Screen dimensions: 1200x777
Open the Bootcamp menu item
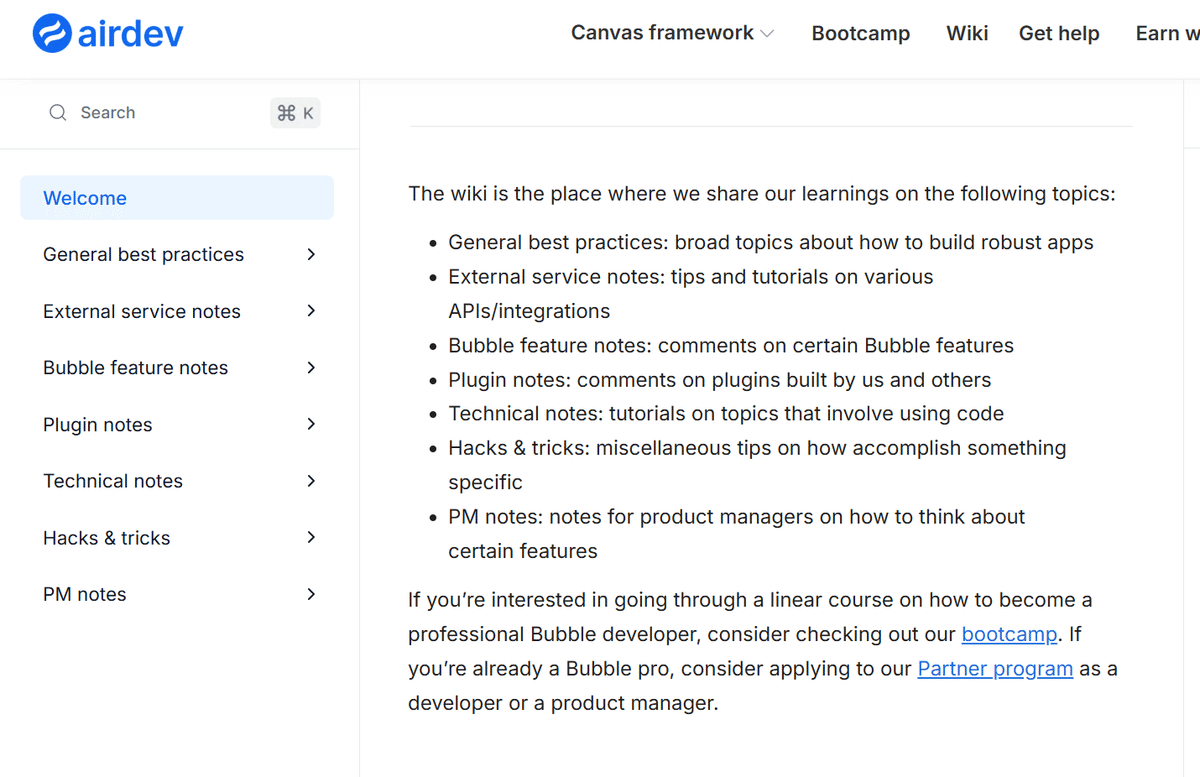860,34
